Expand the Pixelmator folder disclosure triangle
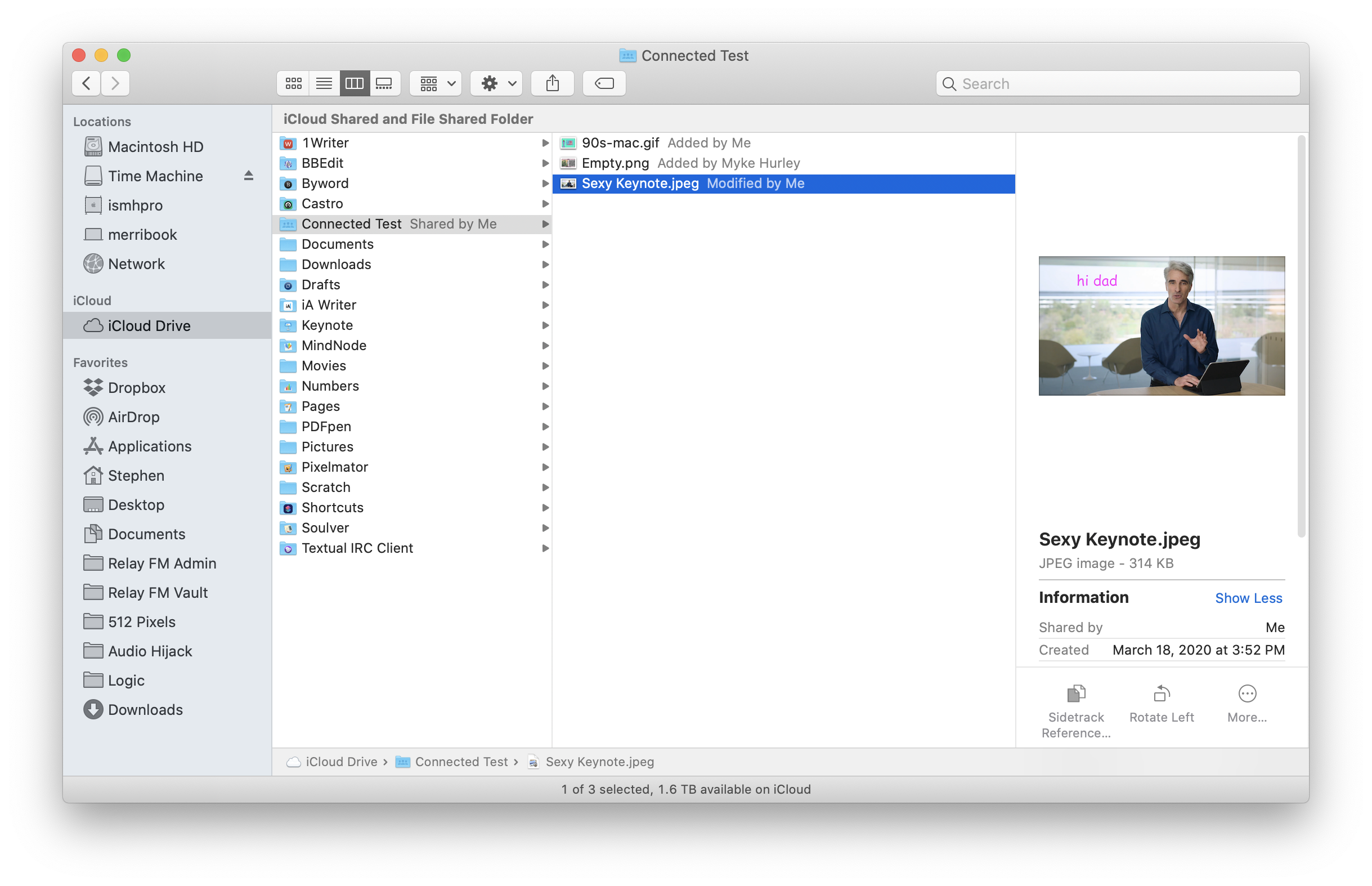 (x=543, y=466)
